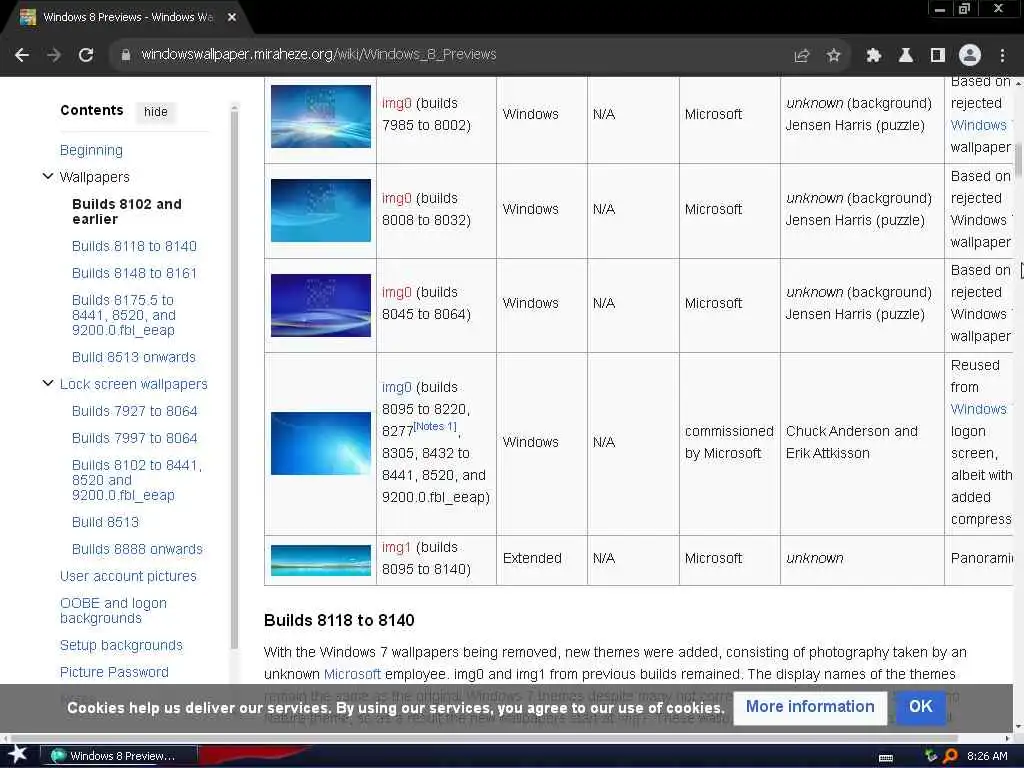Screen dimensions: 1024x768
Task: Open the Chrome Labs flask icon
Action: 906,56
